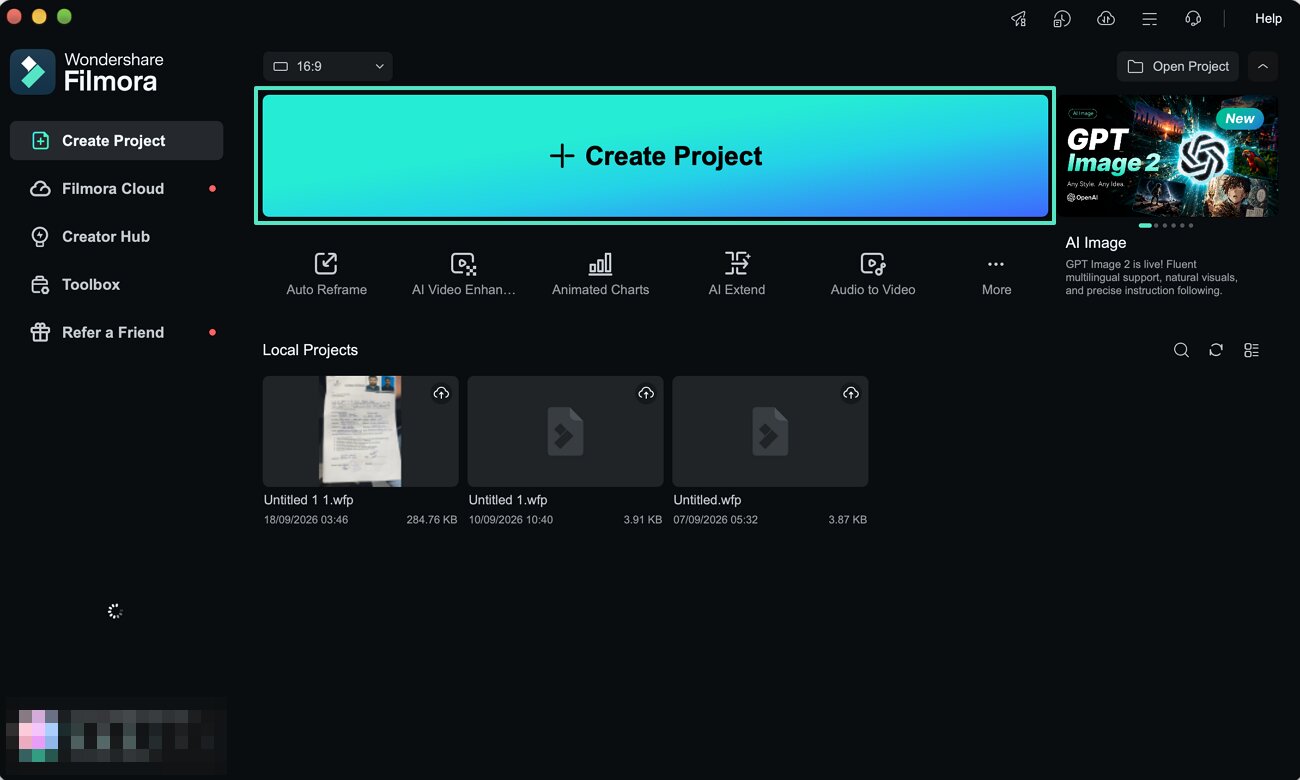Viewport: 1300px width, 780px height.
Task: Open the task list lines icon
Action: pyautogui.click(x=1150, y=19)
